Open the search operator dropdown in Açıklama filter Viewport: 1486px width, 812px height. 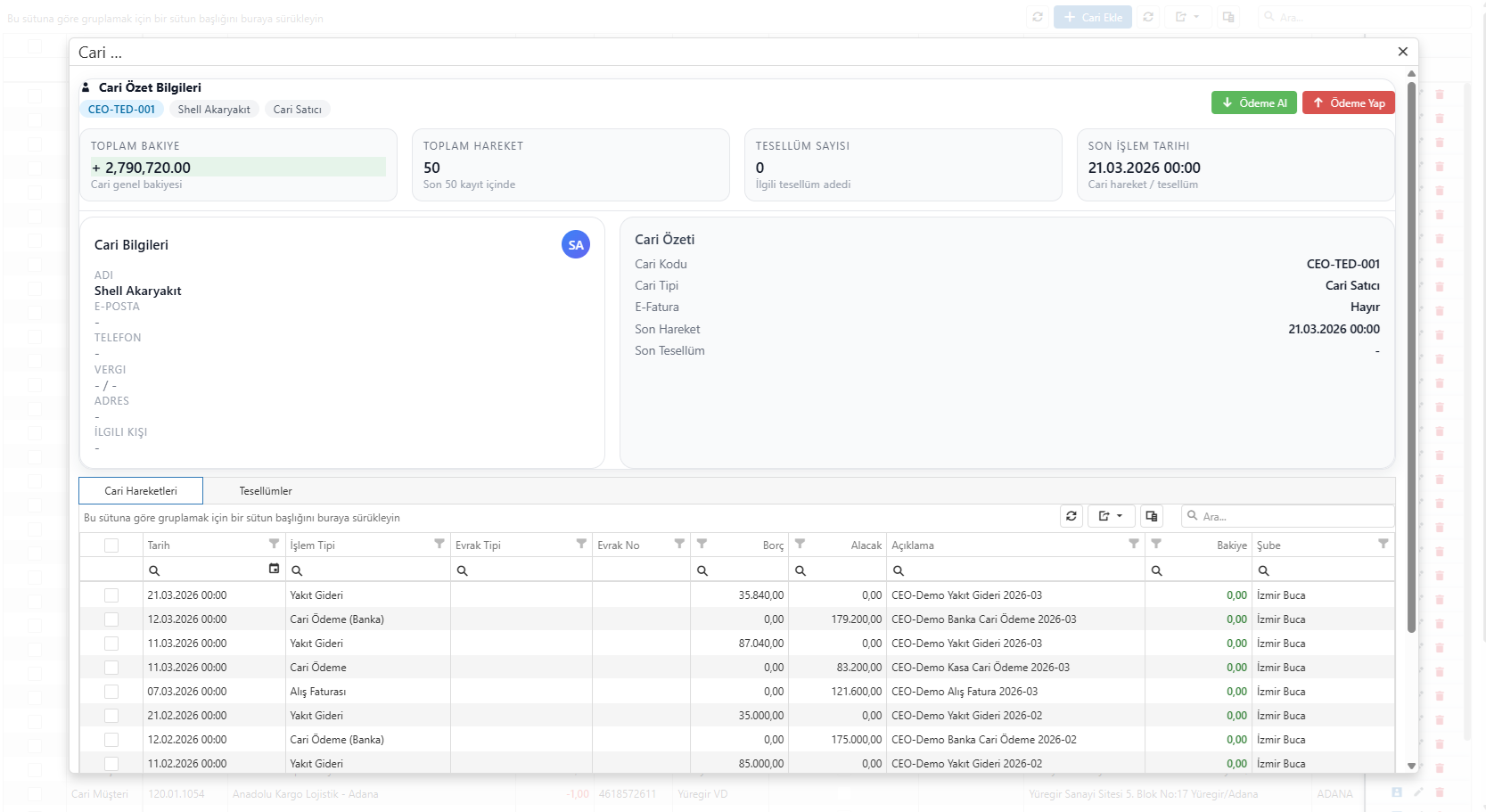click(x=899, y=570)
